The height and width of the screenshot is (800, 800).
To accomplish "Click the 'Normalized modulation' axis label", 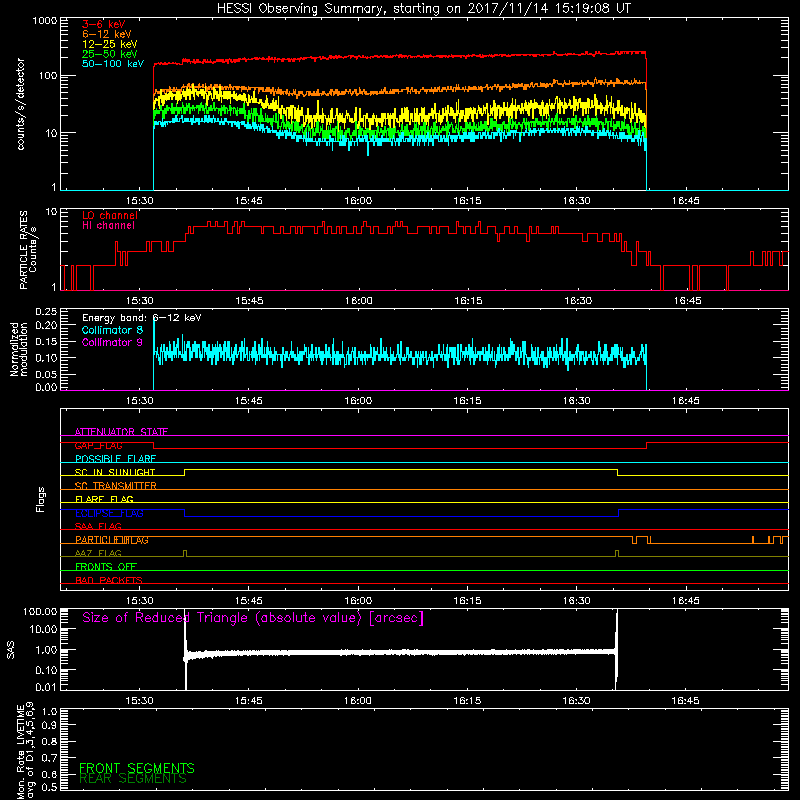I will 18,349.
